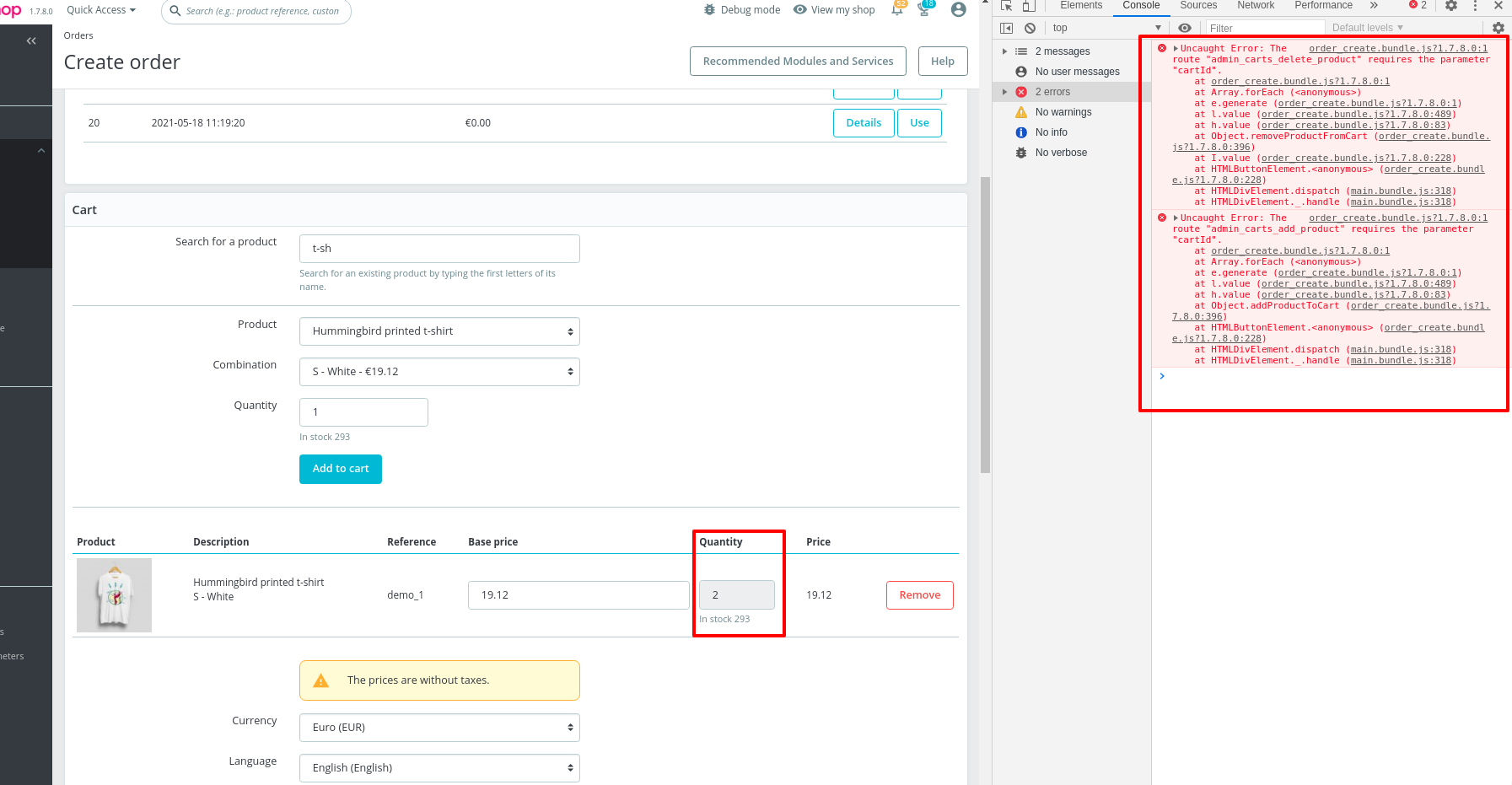Click the product search field containing t-sh
Viewport: 1512px width, 785px height.
[439, 248]
